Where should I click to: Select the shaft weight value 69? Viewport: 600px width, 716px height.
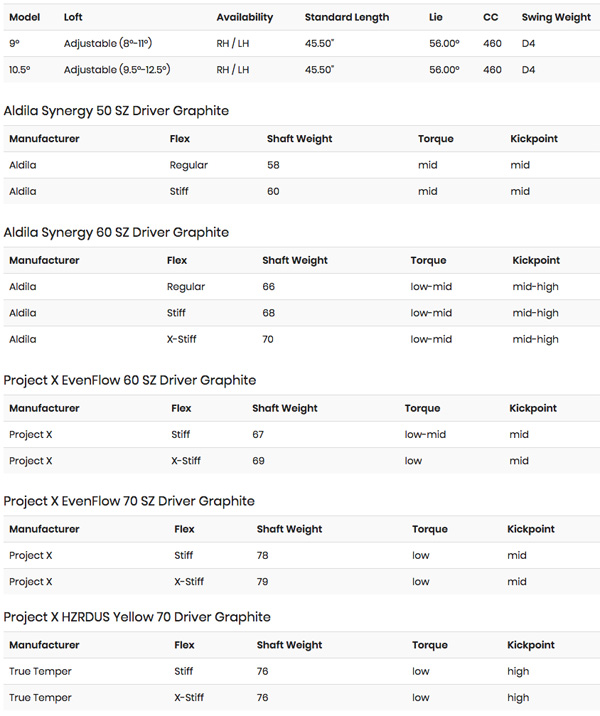(258, 461)
